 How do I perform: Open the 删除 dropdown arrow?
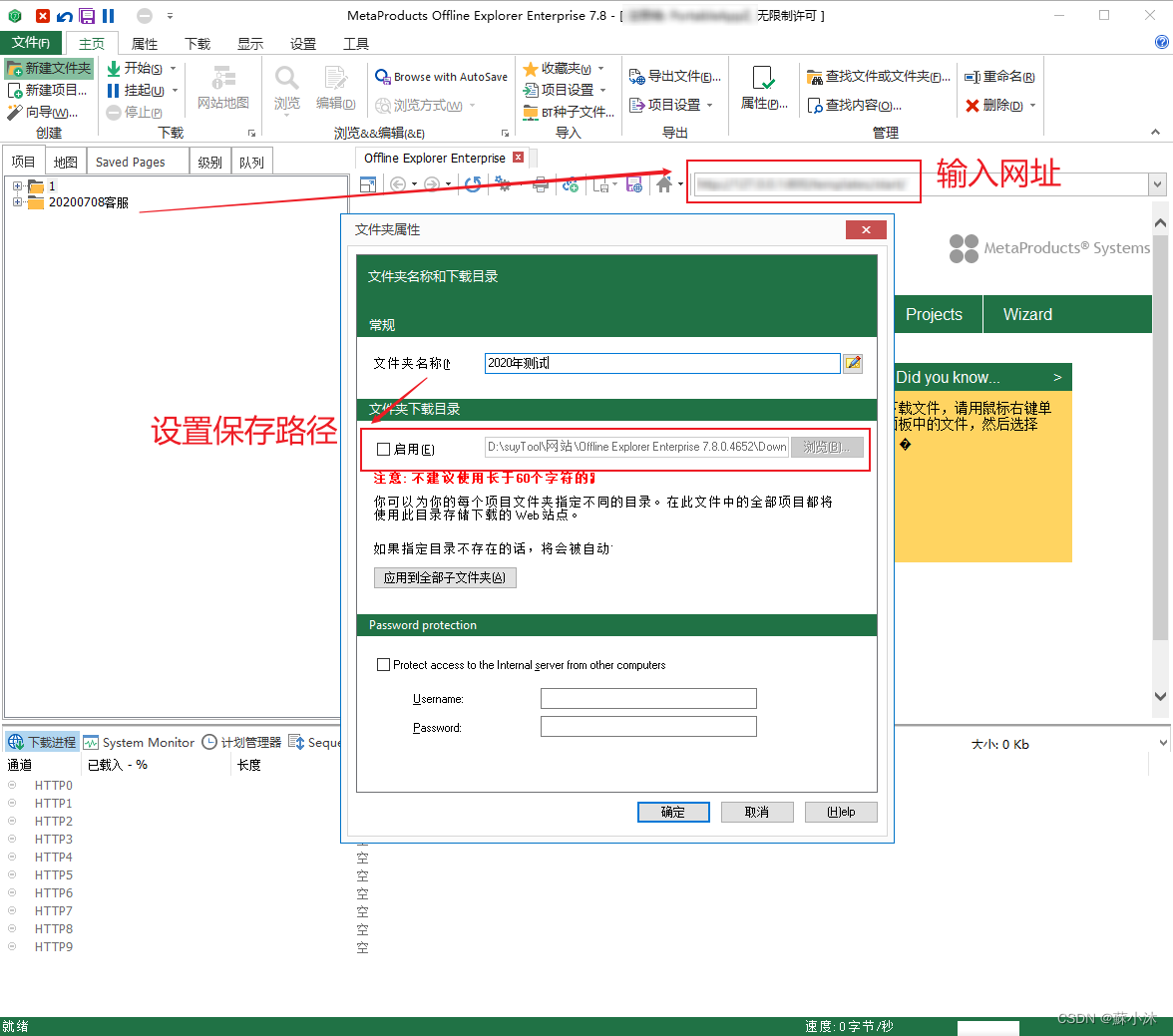[1033, 106]
